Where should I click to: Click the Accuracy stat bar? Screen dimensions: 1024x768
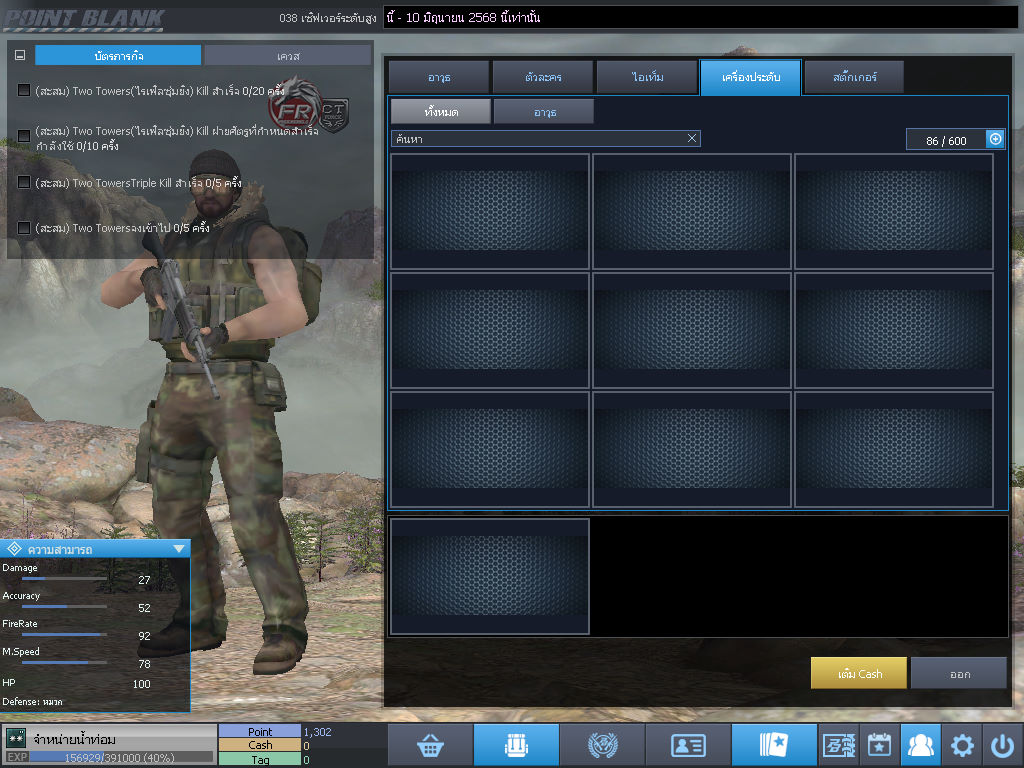point(64,607)
